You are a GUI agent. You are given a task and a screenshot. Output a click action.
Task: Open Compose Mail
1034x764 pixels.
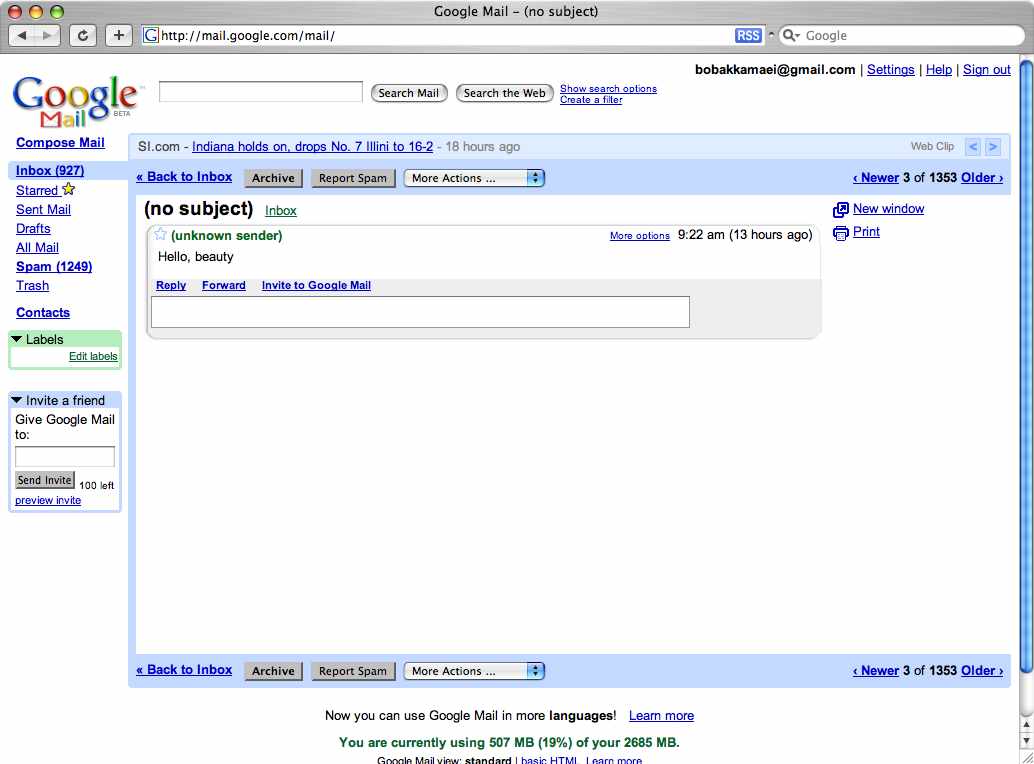click(x=60, y=142)
